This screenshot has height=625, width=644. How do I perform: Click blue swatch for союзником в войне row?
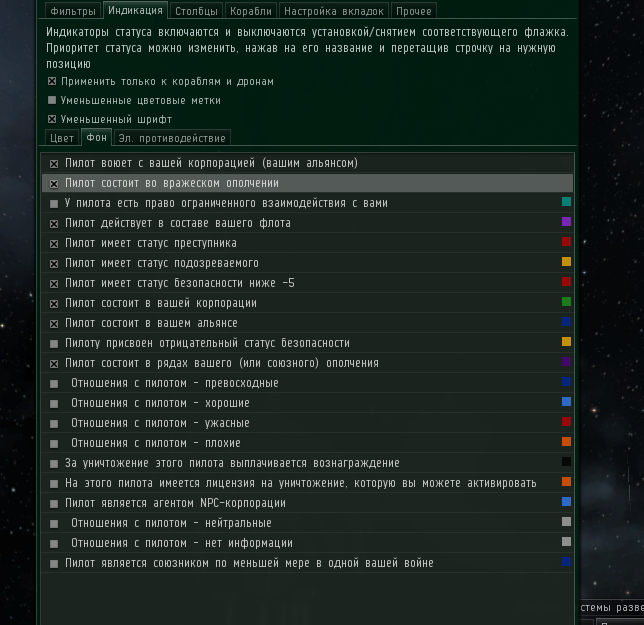[x=566, y=561]
